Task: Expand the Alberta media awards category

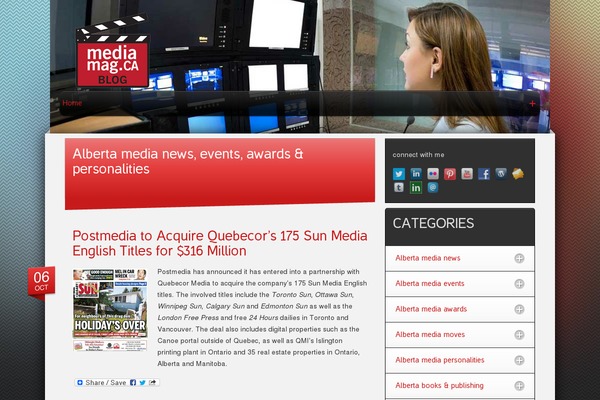Action: click(519, 309)
